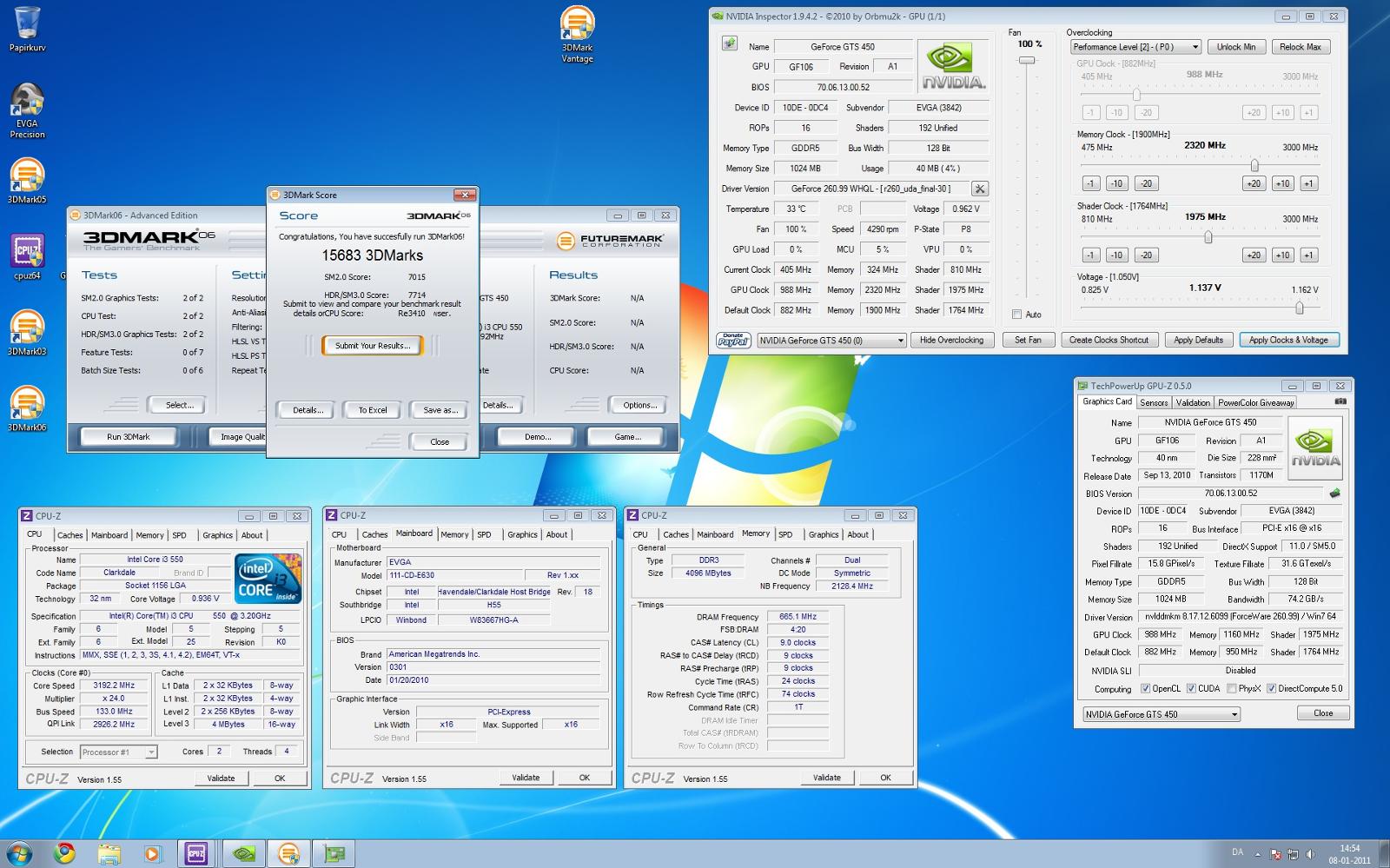Click the Unlock Min button
Viewport: 1390px width, 868px height.
(1235, 47)
